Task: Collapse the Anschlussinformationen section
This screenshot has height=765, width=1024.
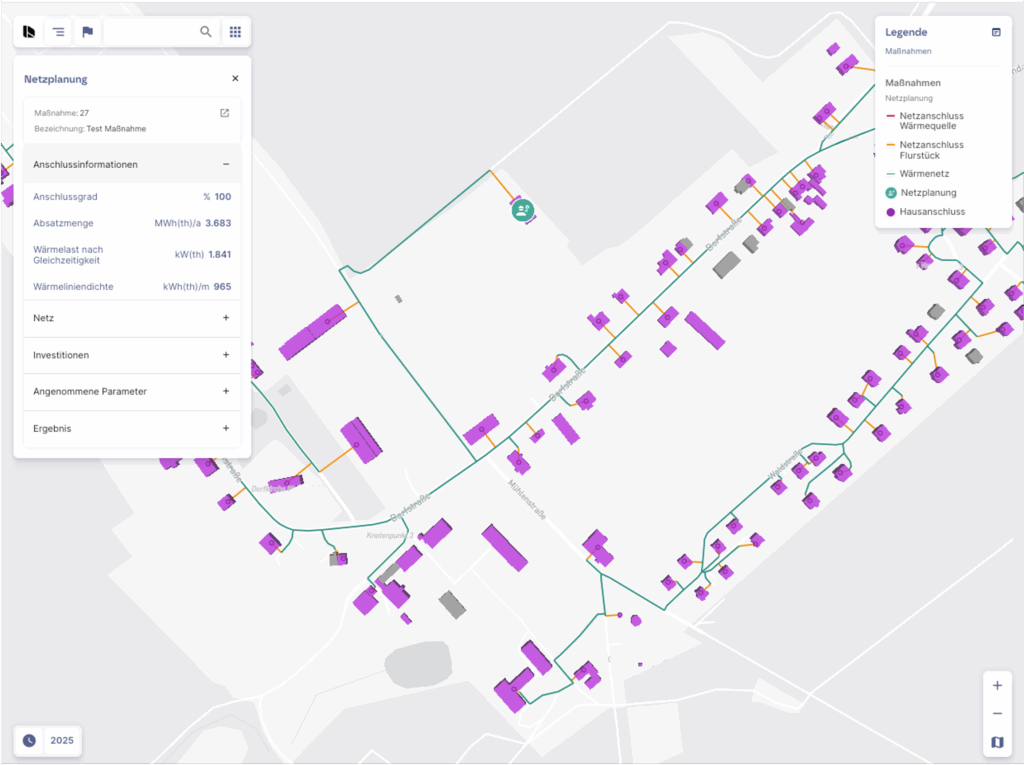Action: pyautogui.click(x=226, y=164)
